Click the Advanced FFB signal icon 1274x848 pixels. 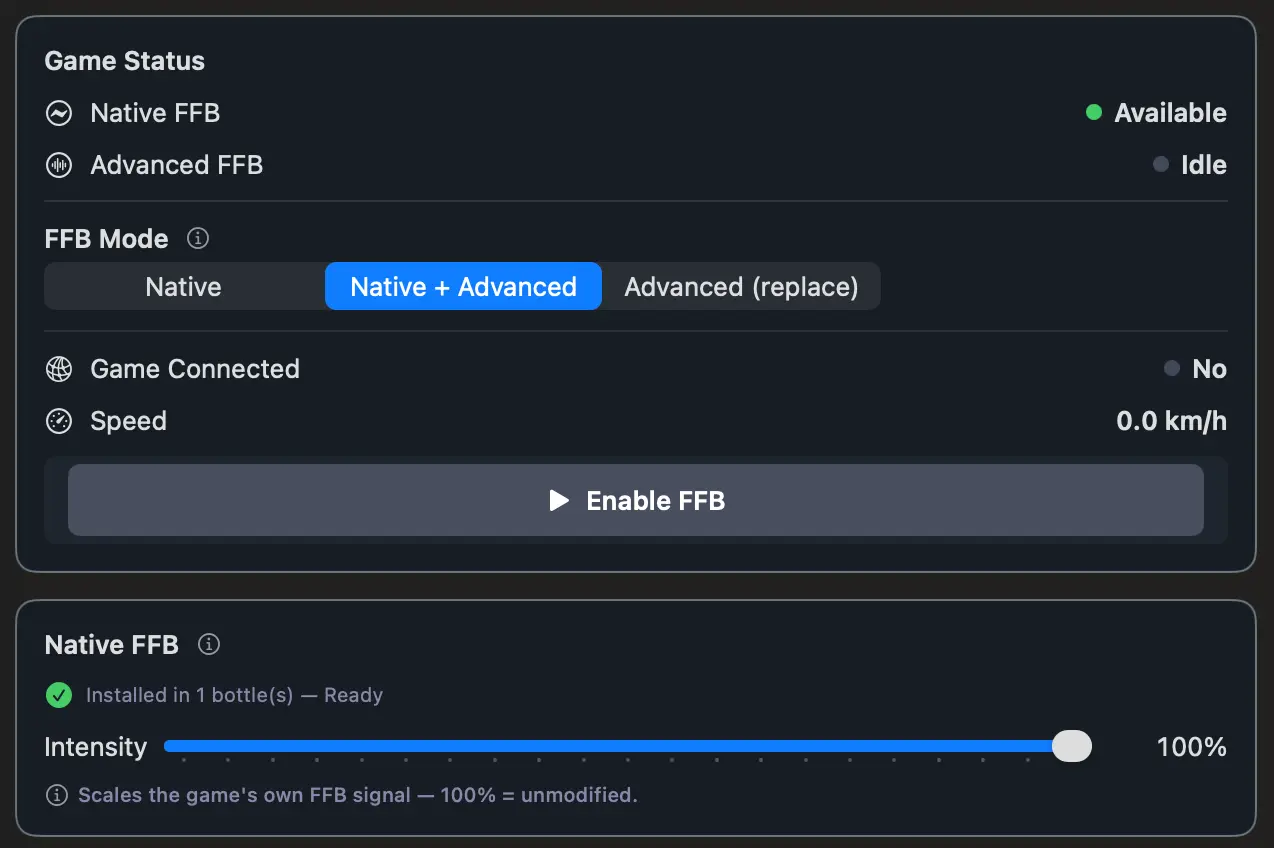coord(58,165)
